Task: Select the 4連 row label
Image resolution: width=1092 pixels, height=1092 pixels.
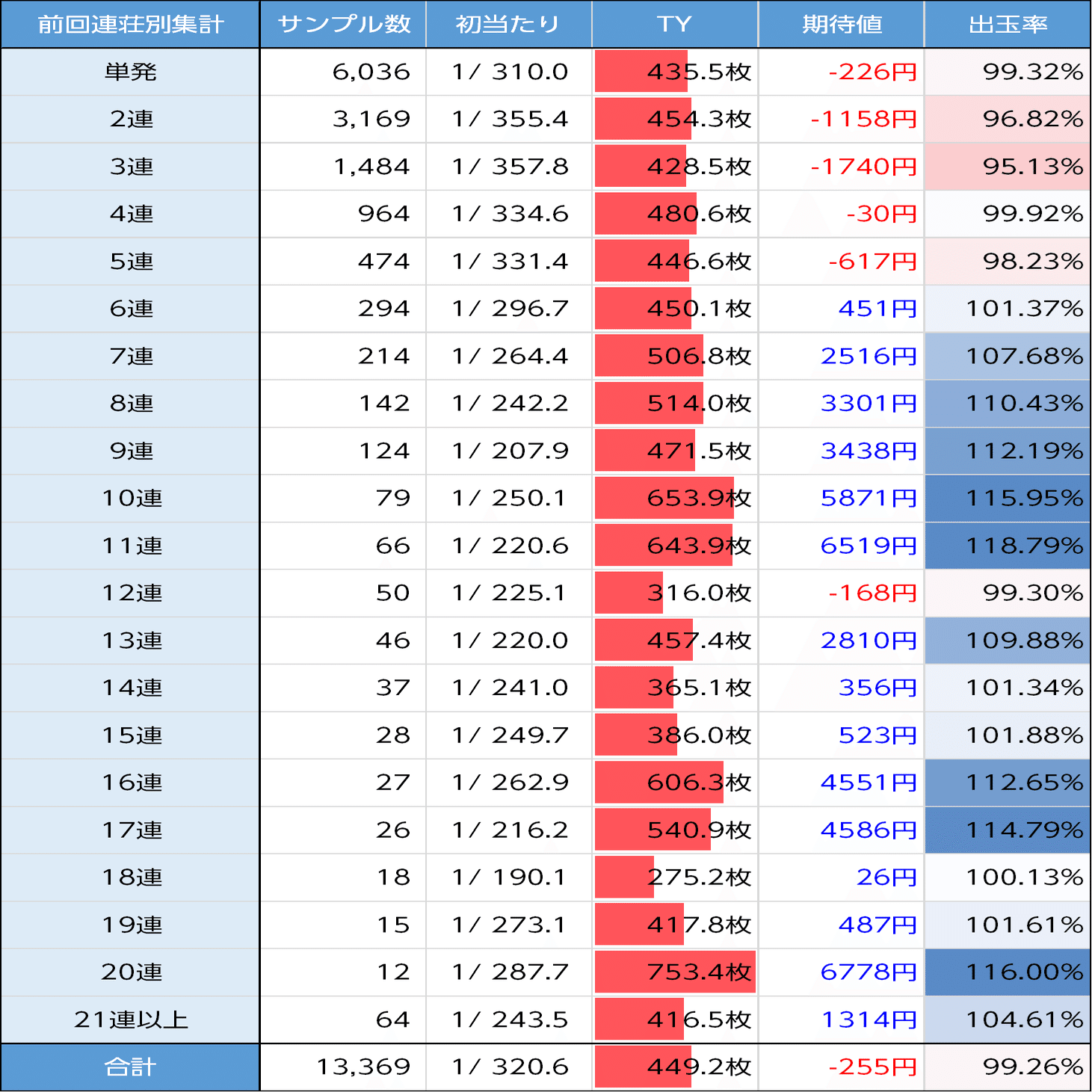Action: click(x=130, y=214)
